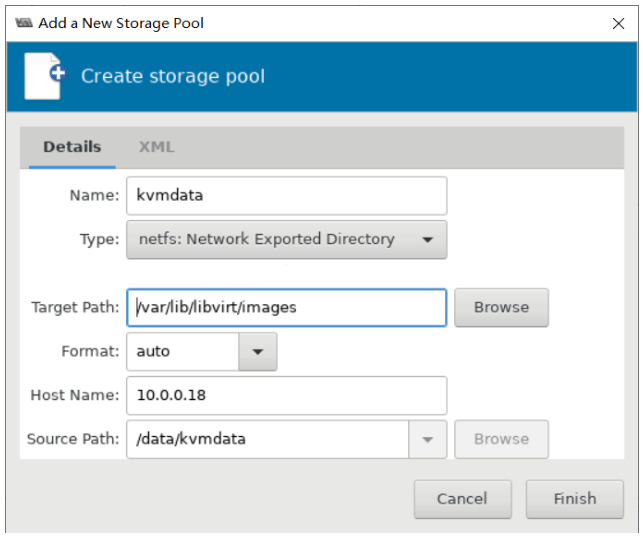This screenshot has width=643, height=550.
Task: Switch to the Details tab
Action: [72, 147]
